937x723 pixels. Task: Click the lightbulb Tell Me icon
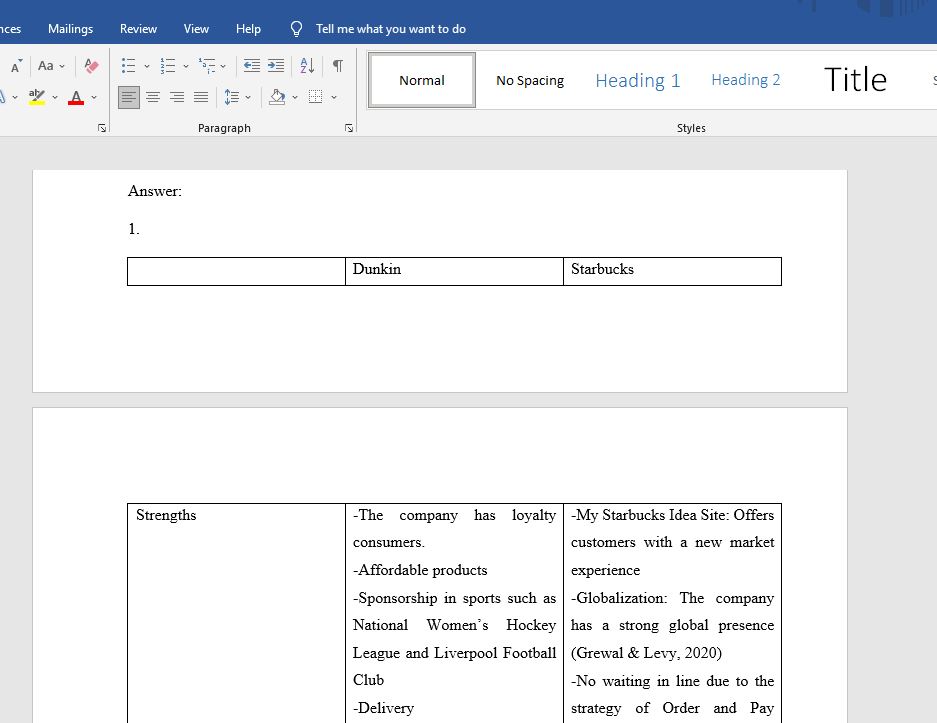296,29
